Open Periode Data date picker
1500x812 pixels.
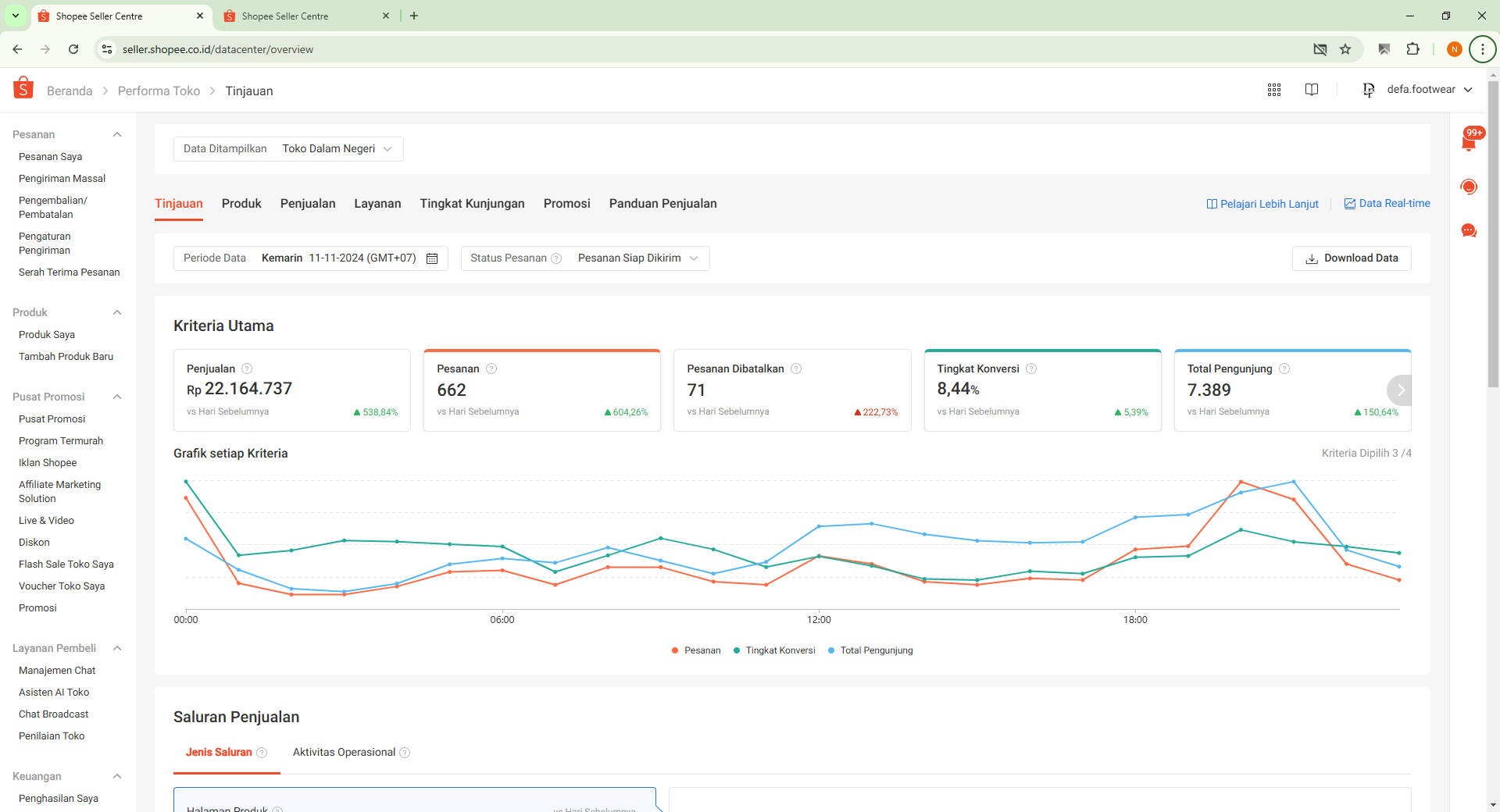point(311,258)
